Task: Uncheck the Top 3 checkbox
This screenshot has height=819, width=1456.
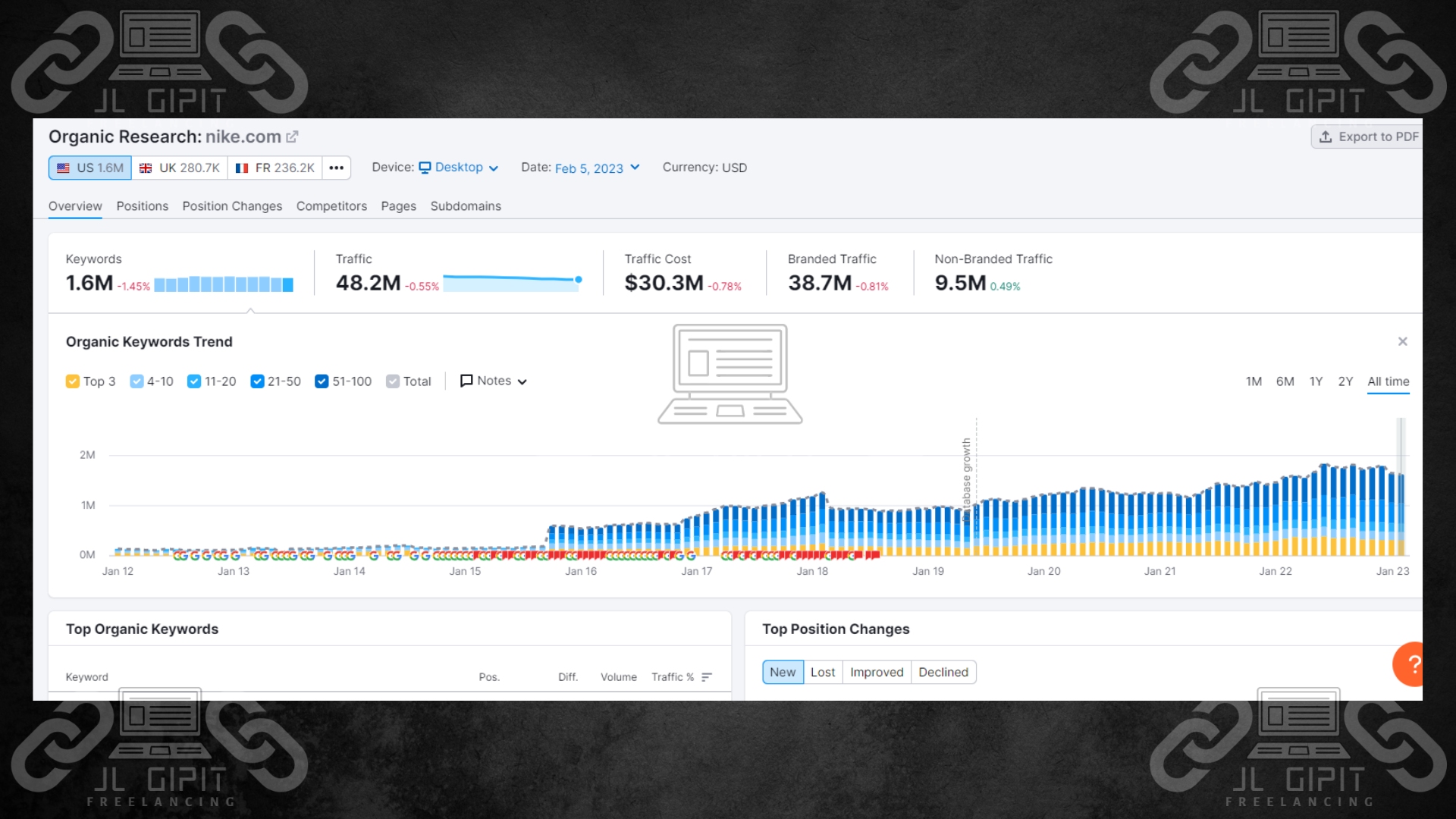Action: [x=73, y=381]
